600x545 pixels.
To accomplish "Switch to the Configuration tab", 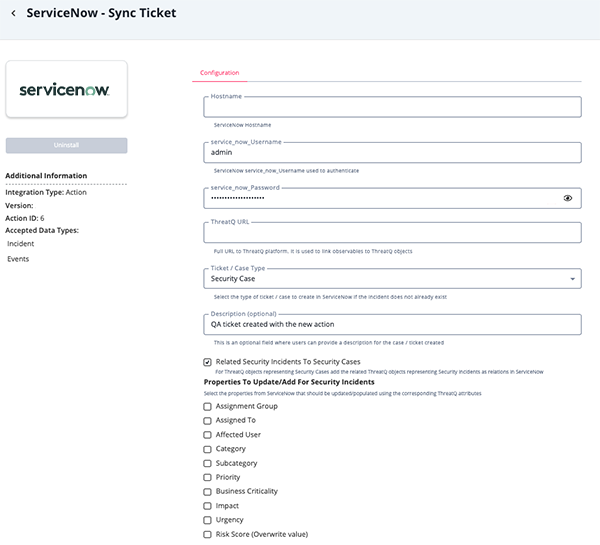I will coord(219,73).
